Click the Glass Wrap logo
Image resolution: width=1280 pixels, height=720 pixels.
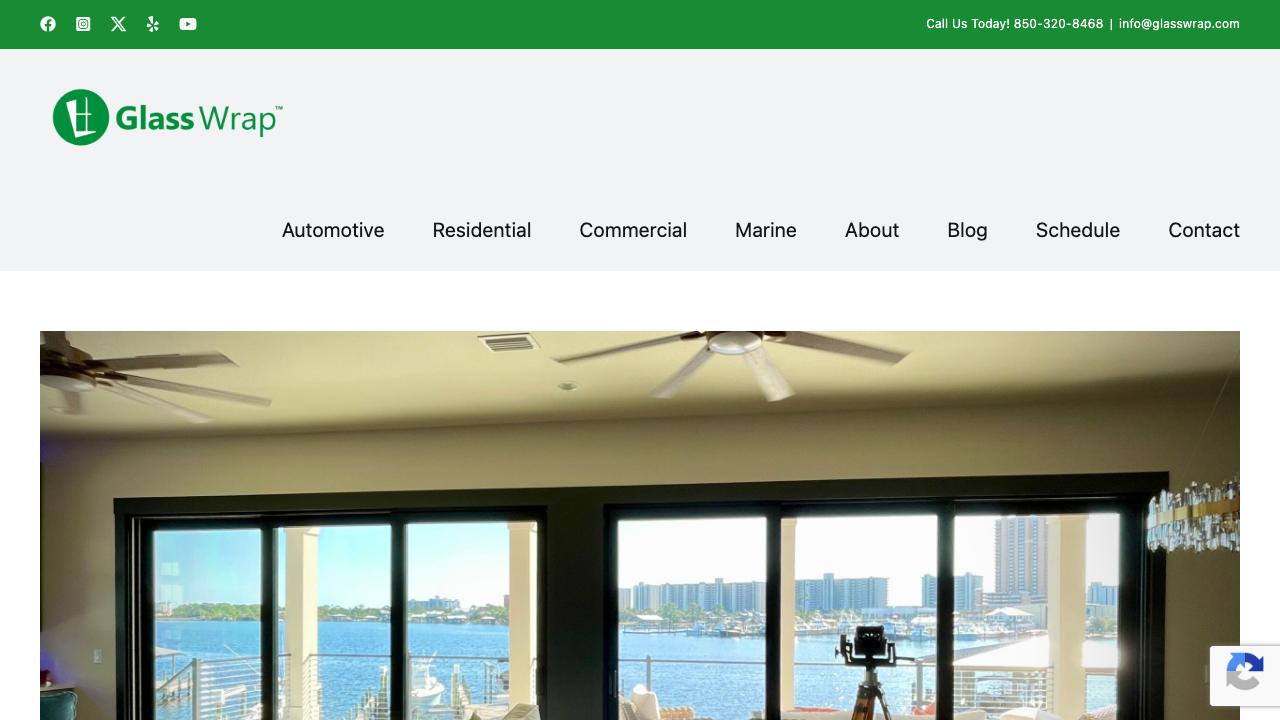pyautogui.click(x=167, y=117)
